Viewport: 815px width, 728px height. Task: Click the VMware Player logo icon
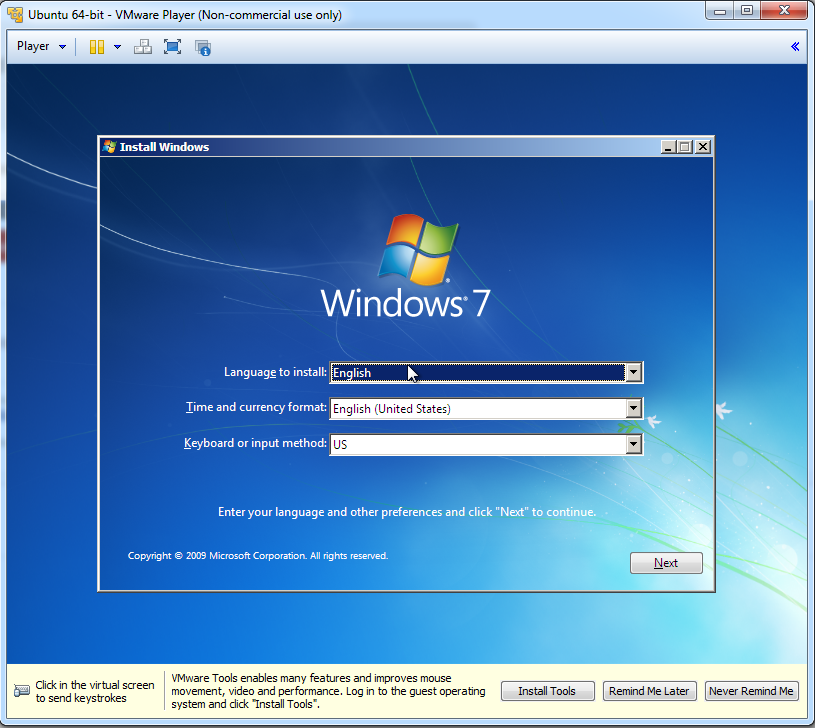[x=13, y=14]
